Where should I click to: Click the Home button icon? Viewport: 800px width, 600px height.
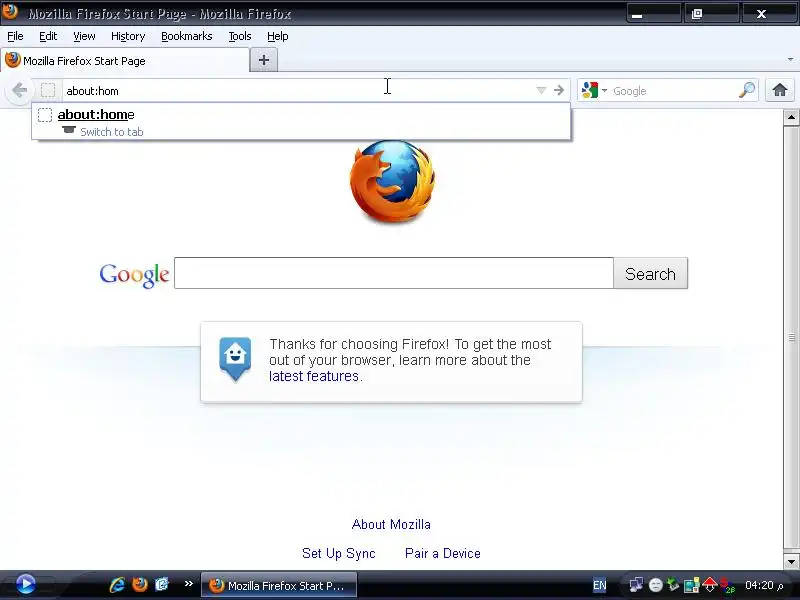780,90
